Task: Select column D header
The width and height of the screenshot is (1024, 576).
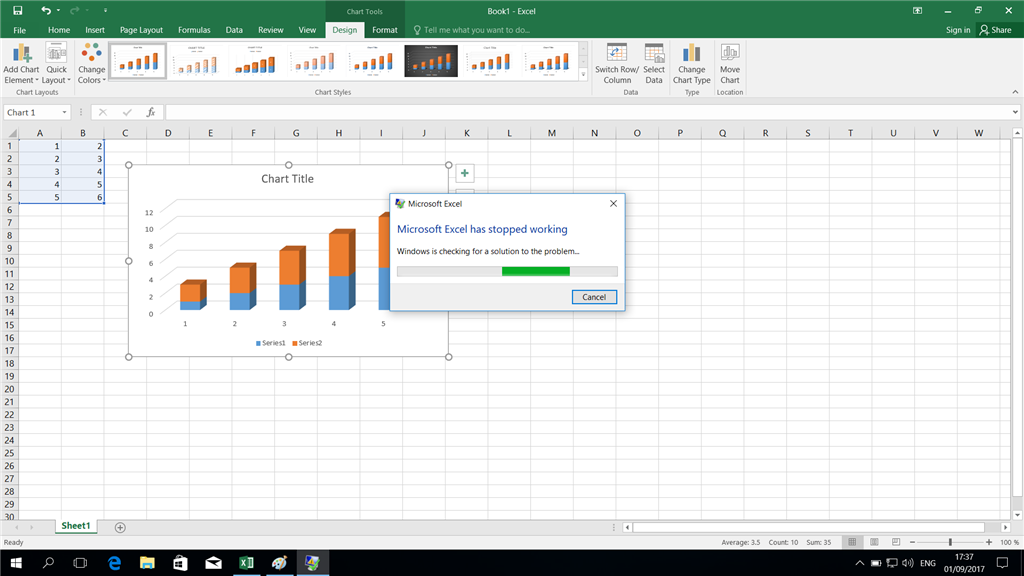Action: [x=168, y=133]
